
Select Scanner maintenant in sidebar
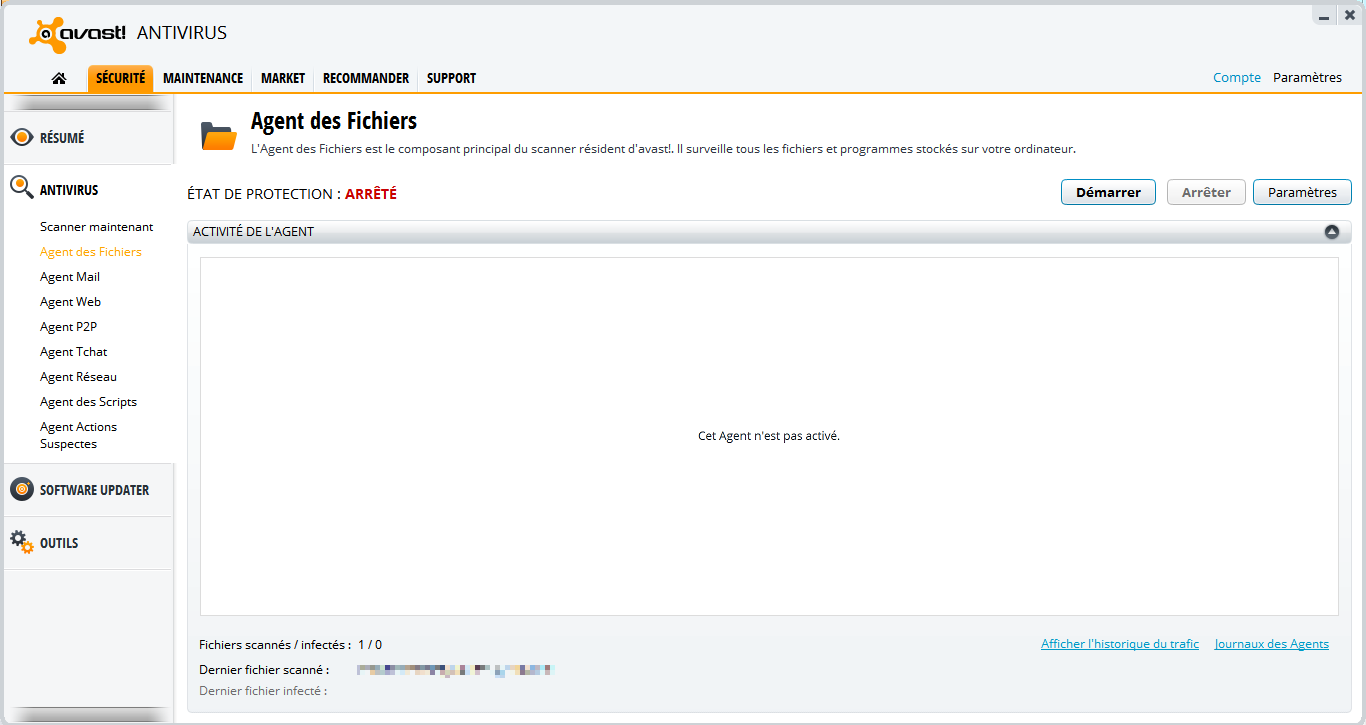click(97, 227)
